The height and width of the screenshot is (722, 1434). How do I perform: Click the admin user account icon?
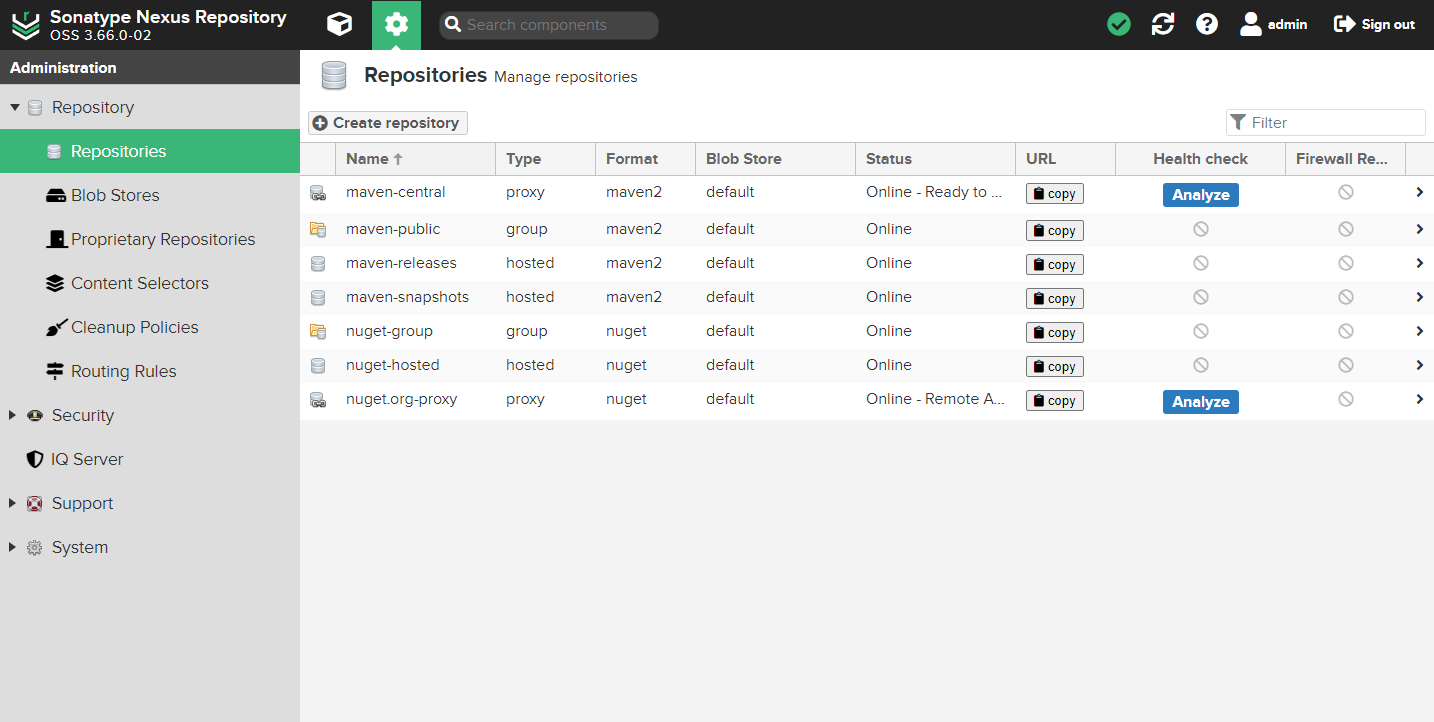pos(1251,25)
